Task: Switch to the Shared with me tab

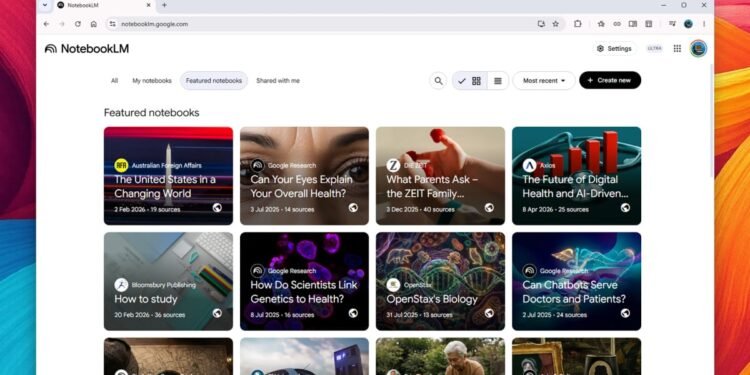Action: [x=278, y=81]
